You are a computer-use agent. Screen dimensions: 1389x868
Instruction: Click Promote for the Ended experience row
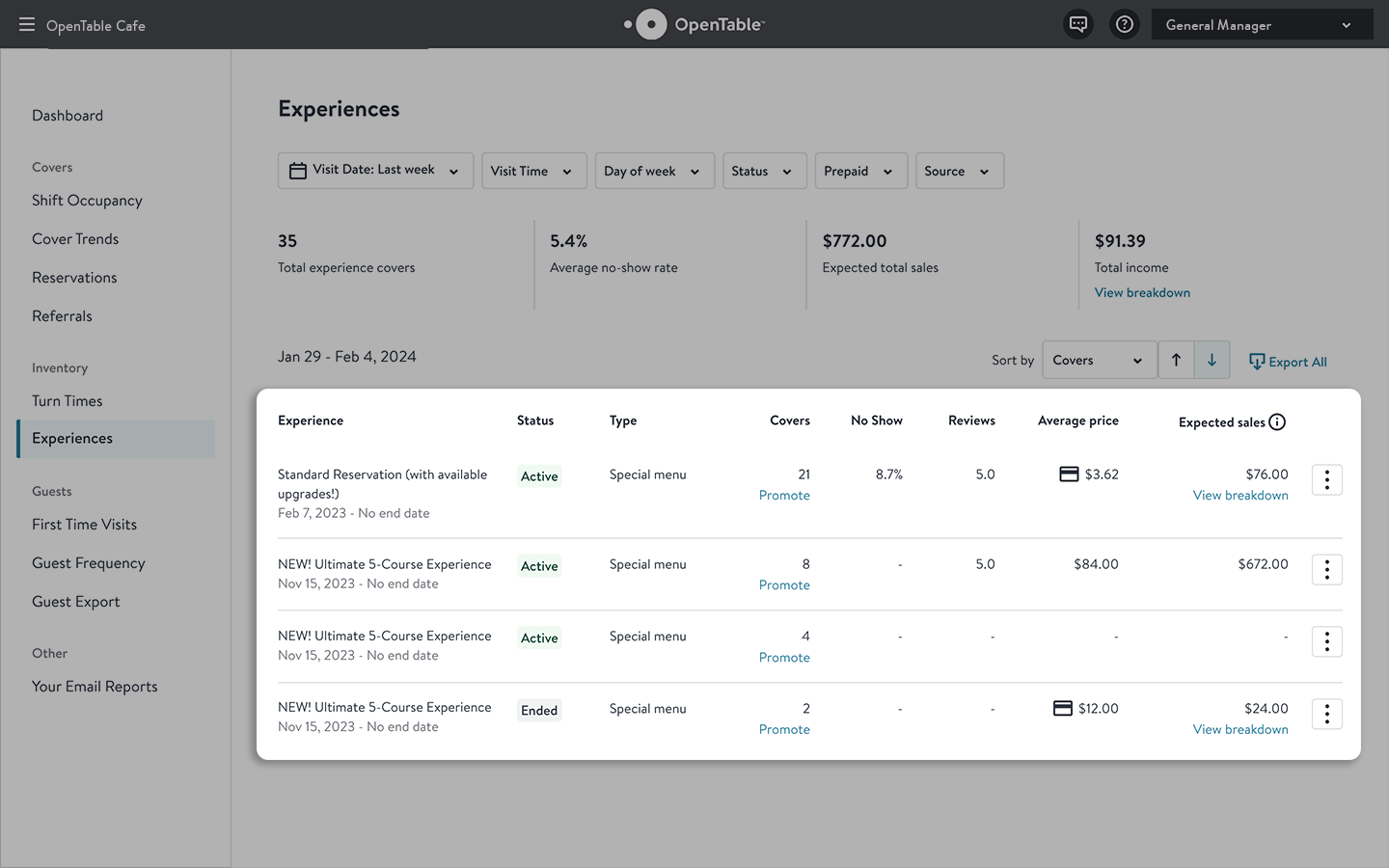point(784,729)
